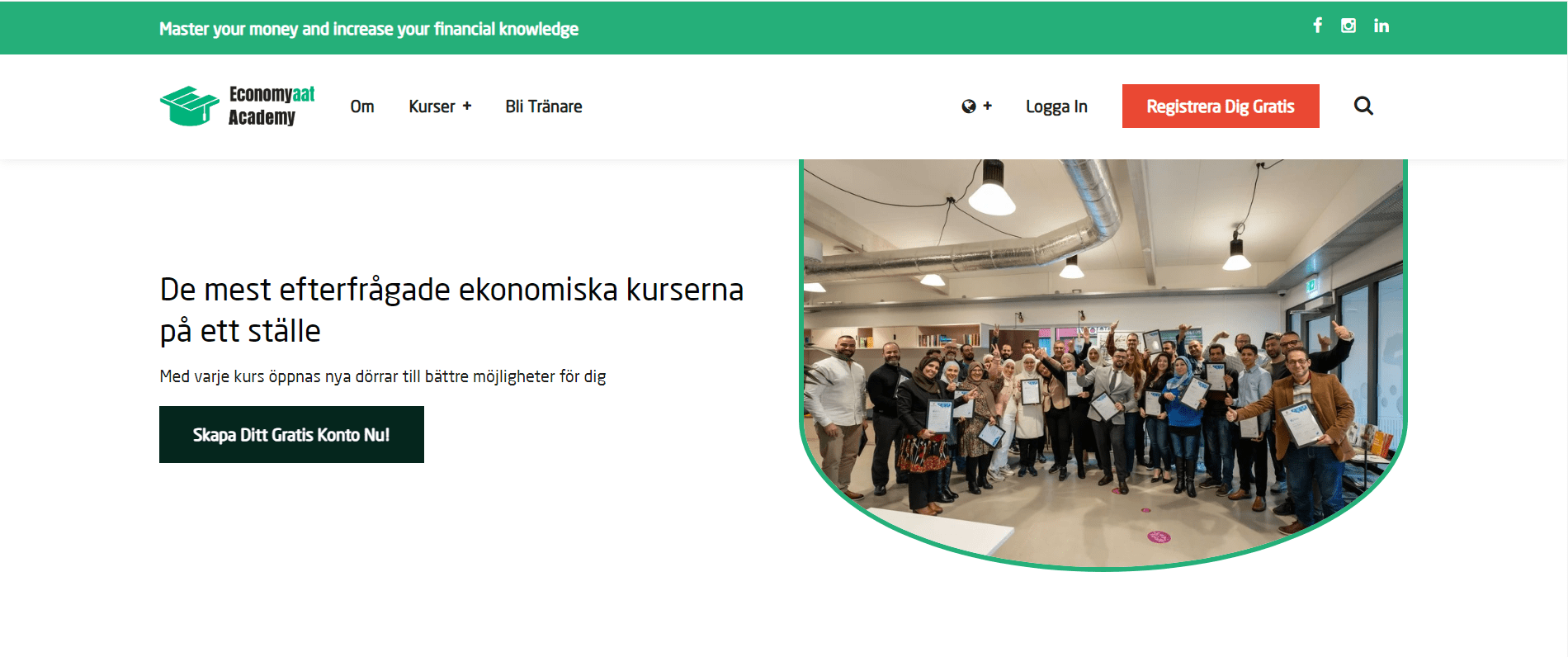
Task: Click the green banner tagline text
Action: (369, 29)
